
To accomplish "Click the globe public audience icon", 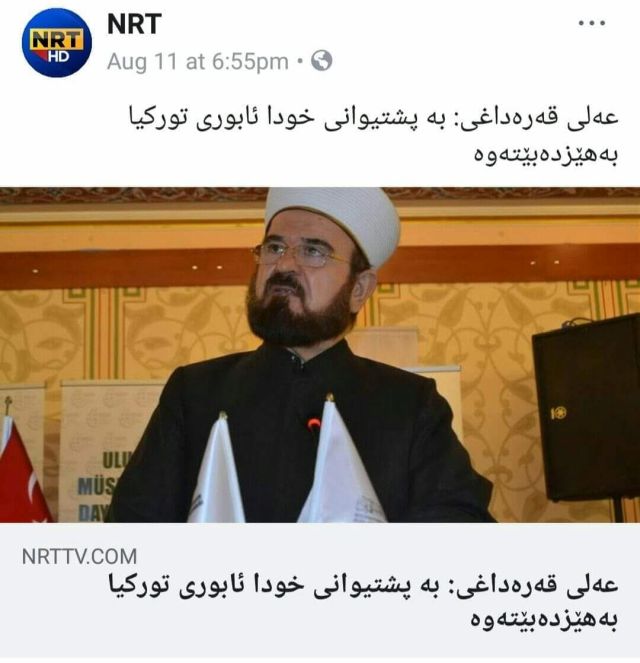I will [x=321, y=61].
